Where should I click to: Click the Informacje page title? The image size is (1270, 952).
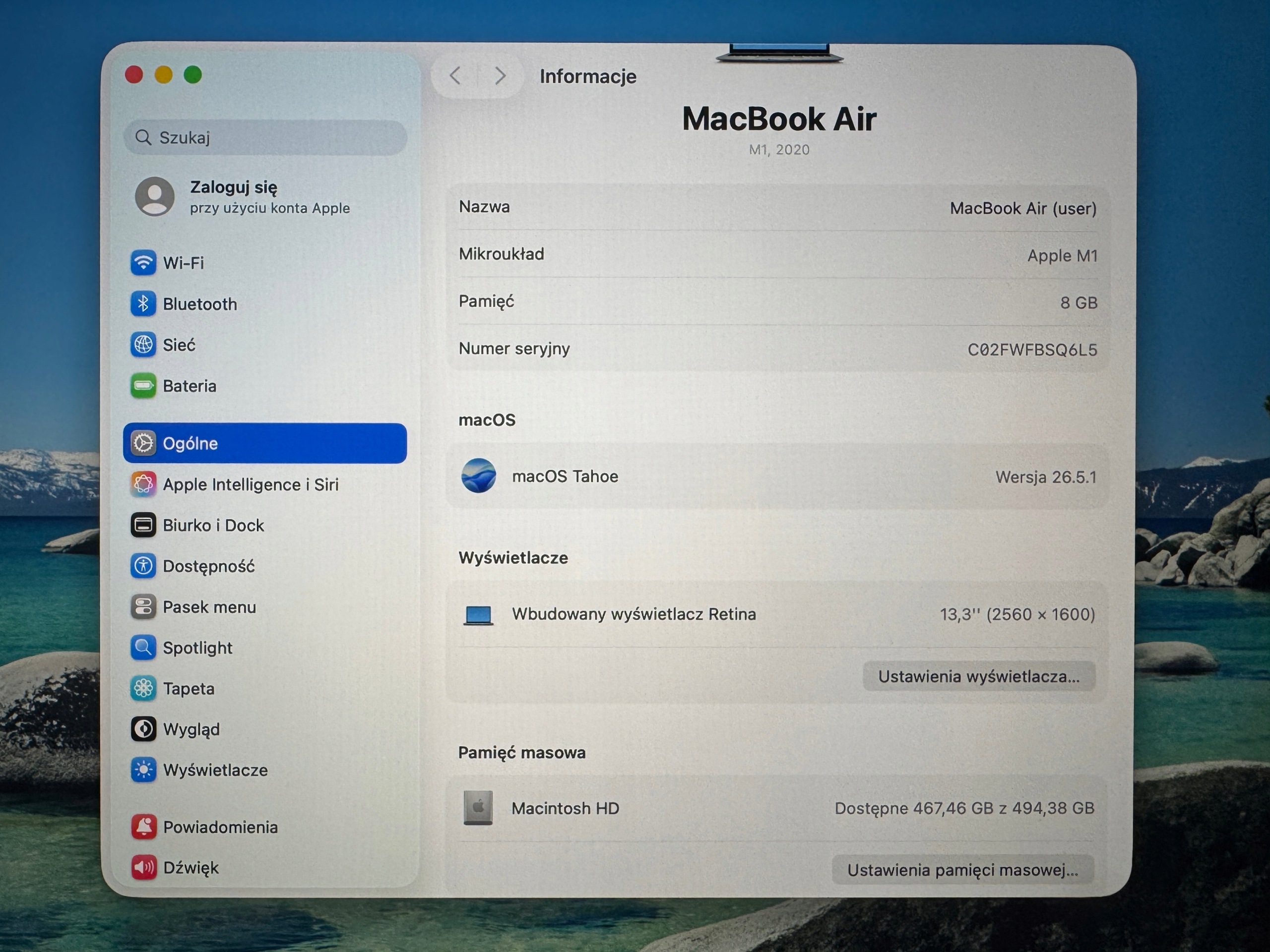pyautogui.click(x=588, y=76)
